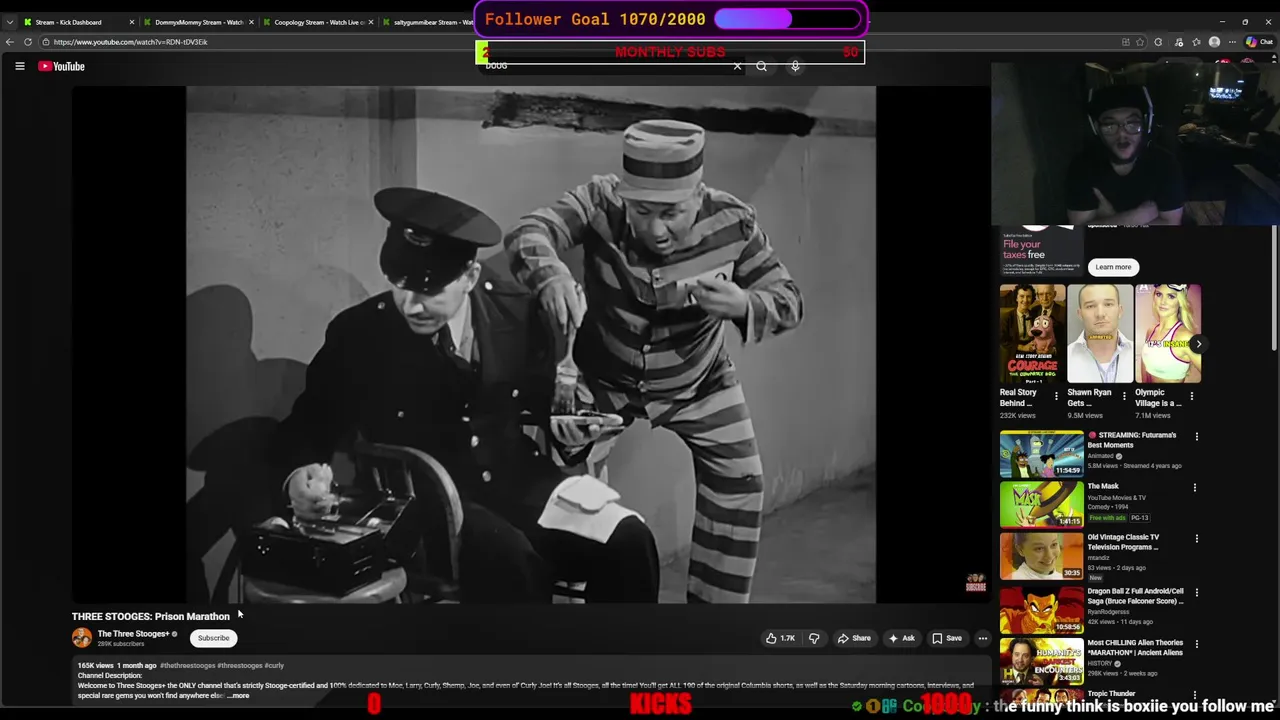This screenshot has height=720, width=1280.
Task: Open the tab list dropdown arrow
Action: pyautogui.click(x=10, y=22)
